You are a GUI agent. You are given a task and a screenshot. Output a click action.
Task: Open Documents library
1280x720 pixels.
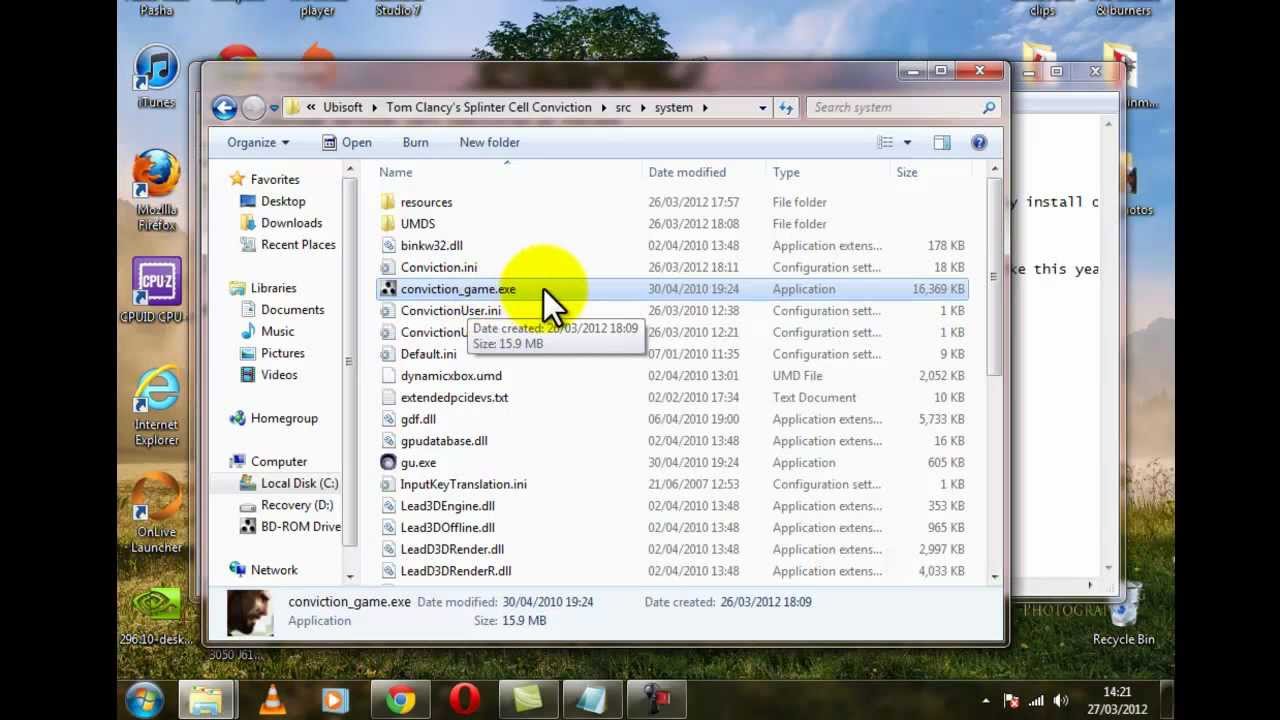pos(292,310)
